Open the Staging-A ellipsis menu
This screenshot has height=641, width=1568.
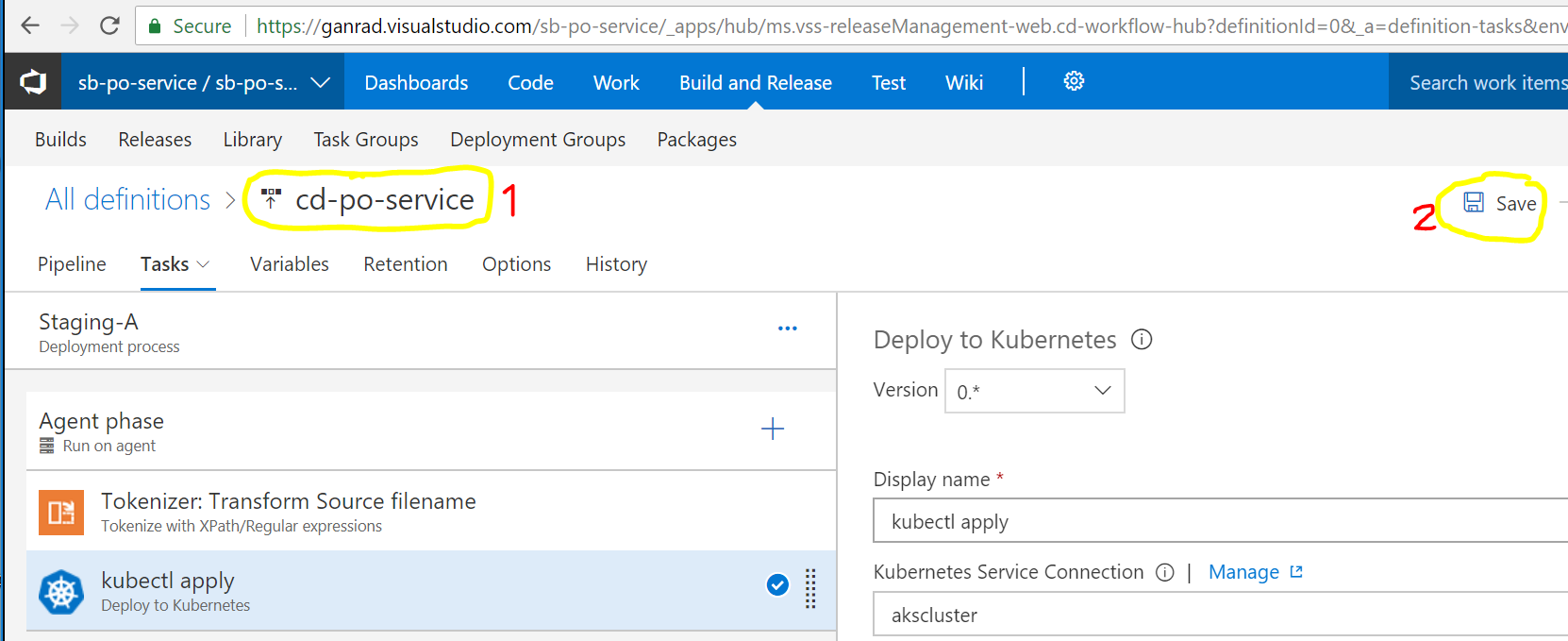787,329
